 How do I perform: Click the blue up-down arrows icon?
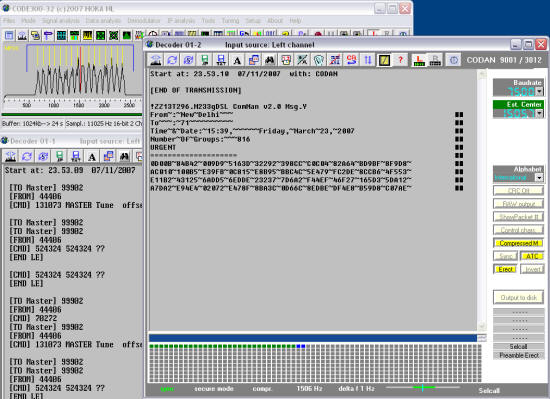click(x=368, y=60)
